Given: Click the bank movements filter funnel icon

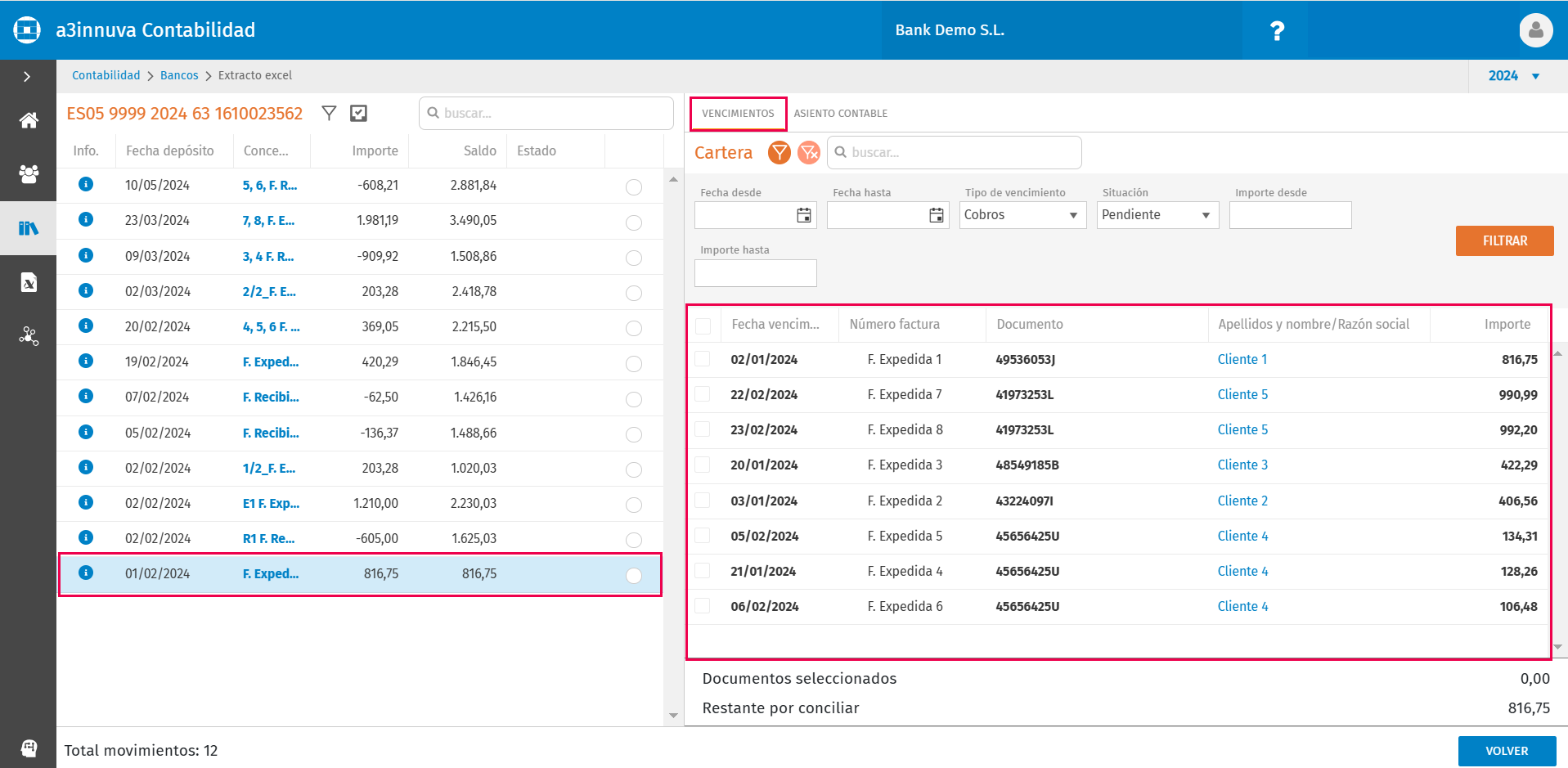Looking at the screenshot, I should click(x=329, y=113).
